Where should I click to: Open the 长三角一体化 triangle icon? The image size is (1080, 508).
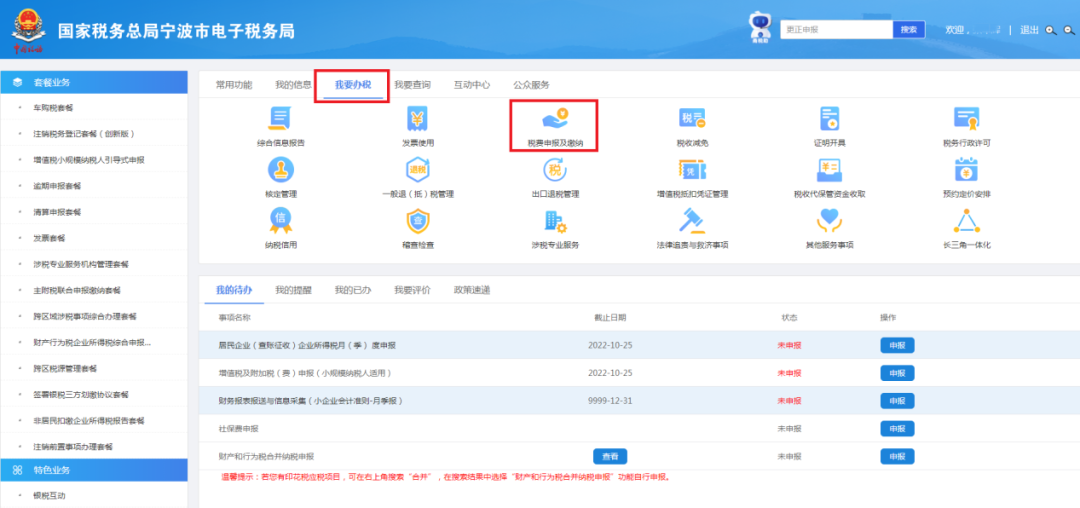tap(966, 222)
